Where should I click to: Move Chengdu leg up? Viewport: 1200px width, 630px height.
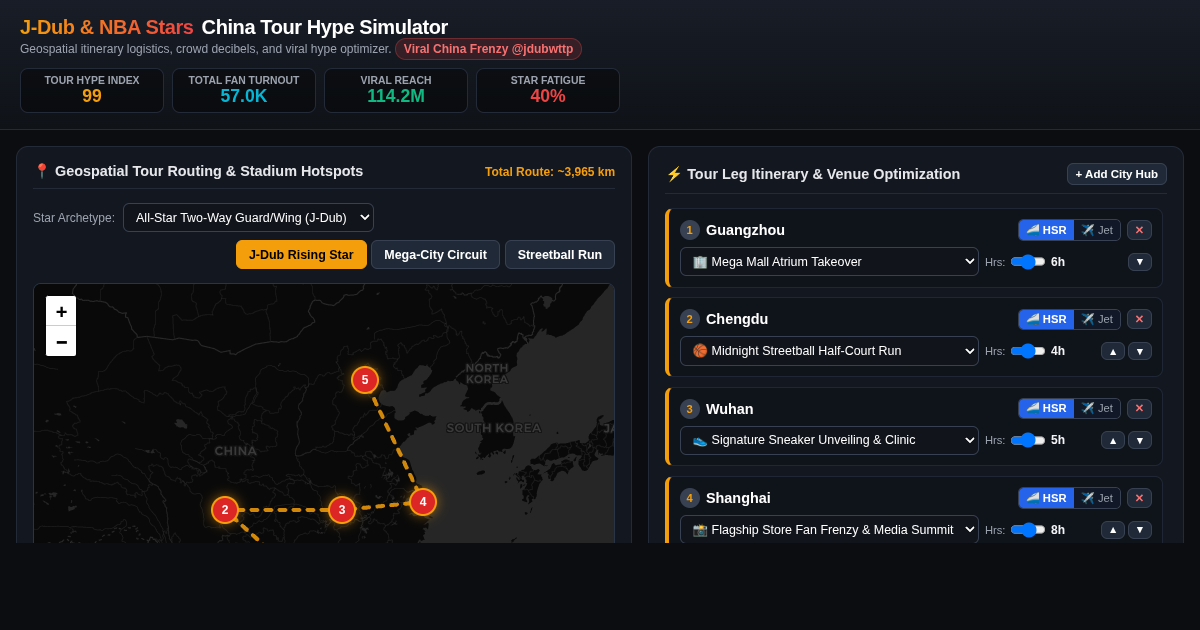click(1113, 351)
